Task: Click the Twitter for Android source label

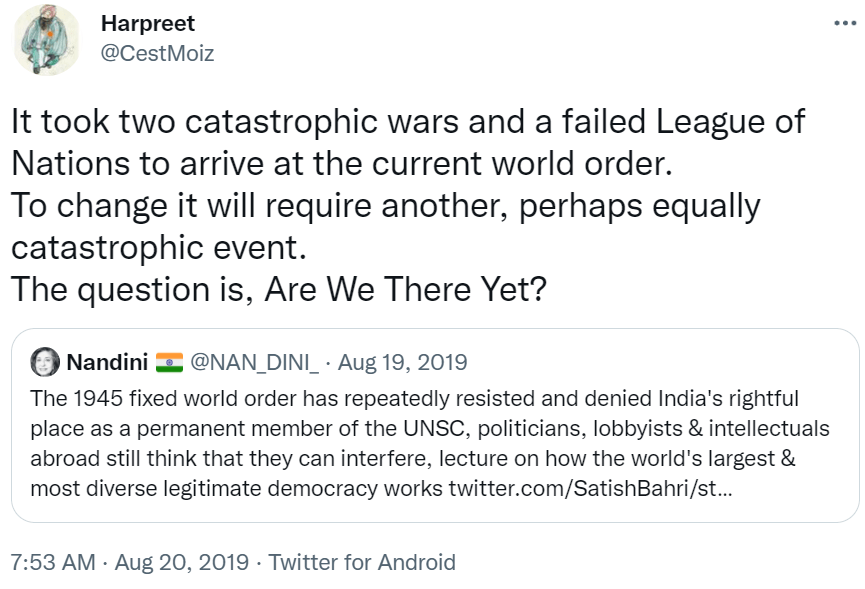Action: coord(362,562)
